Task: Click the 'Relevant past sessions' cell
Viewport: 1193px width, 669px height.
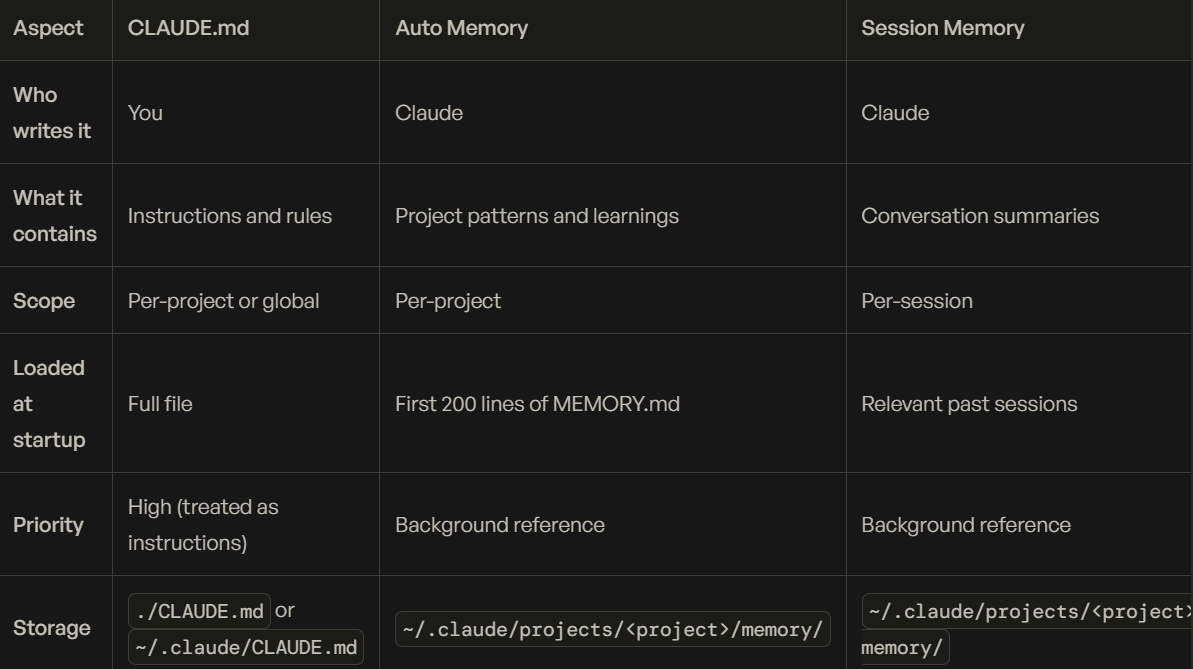Action: 969,403
